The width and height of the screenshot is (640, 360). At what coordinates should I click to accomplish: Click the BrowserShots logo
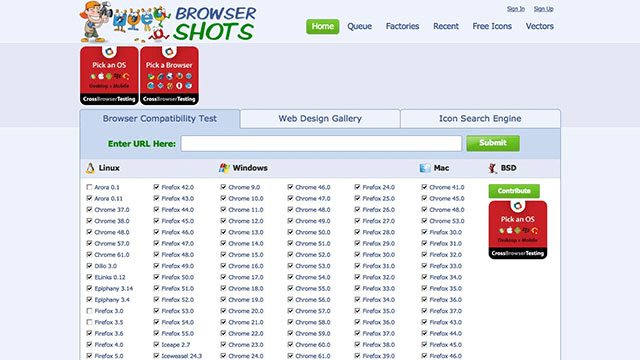[x=168, y=22]
